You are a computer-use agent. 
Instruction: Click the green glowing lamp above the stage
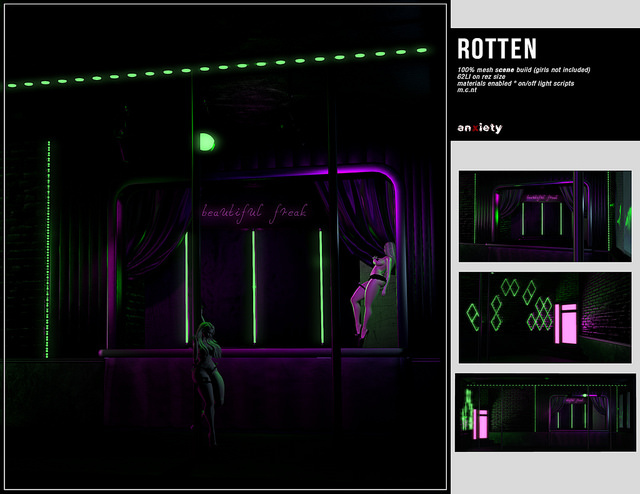click(x=207, y=142)
